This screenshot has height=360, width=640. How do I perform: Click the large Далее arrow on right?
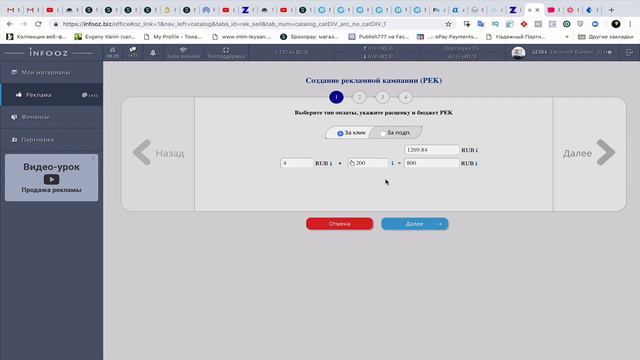click(589, 153)
